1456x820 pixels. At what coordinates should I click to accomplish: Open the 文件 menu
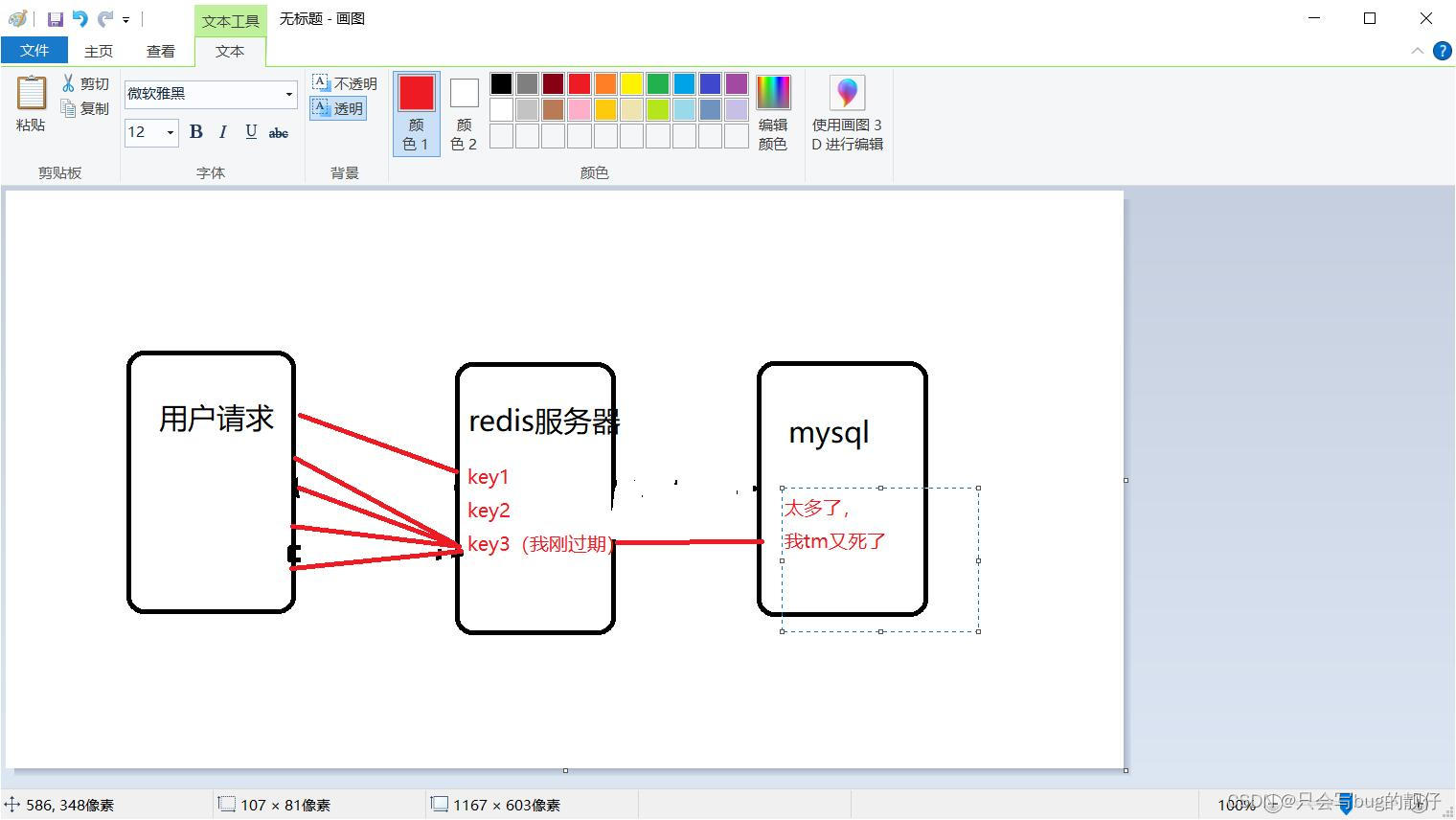(x=34, y=51)
